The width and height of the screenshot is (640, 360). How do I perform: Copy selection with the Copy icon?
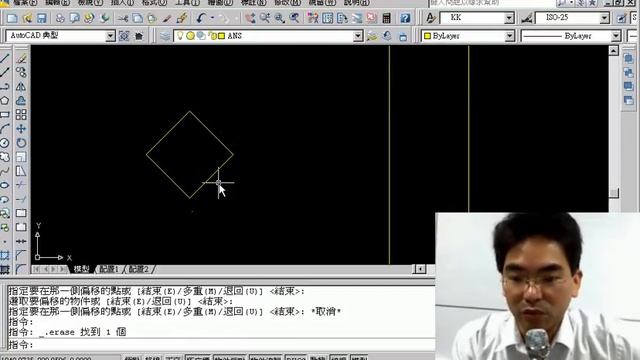tap(138, 18)
